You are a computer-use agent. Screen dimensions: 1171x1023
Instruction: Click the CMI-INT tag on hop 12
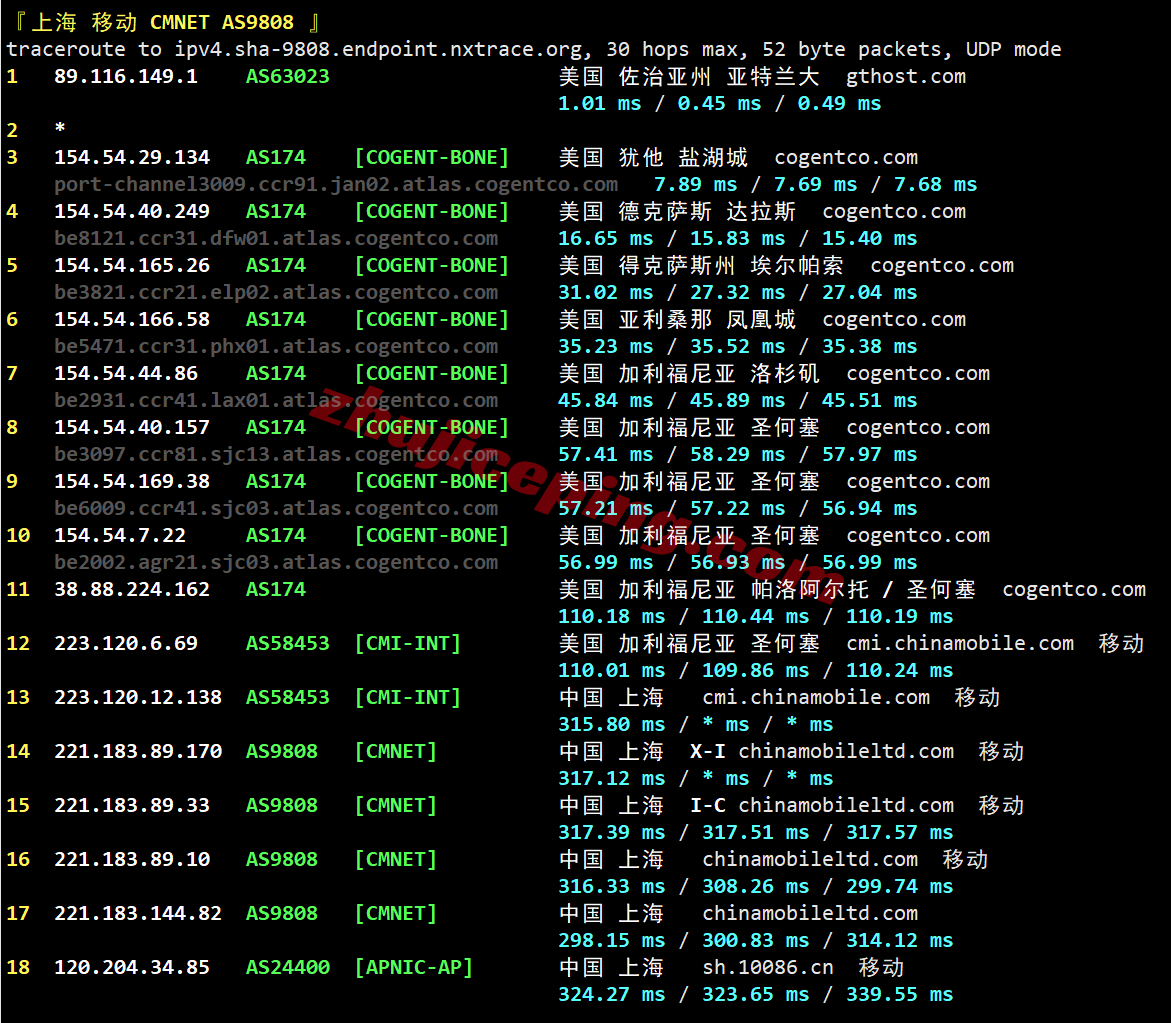pos(407,643)
